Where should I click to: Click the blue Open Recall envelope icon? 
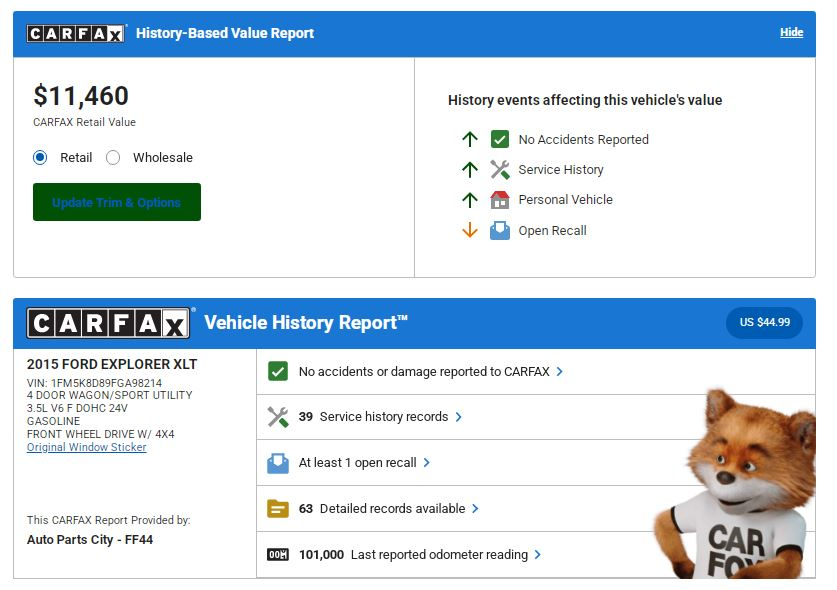(x=500, y=231)
